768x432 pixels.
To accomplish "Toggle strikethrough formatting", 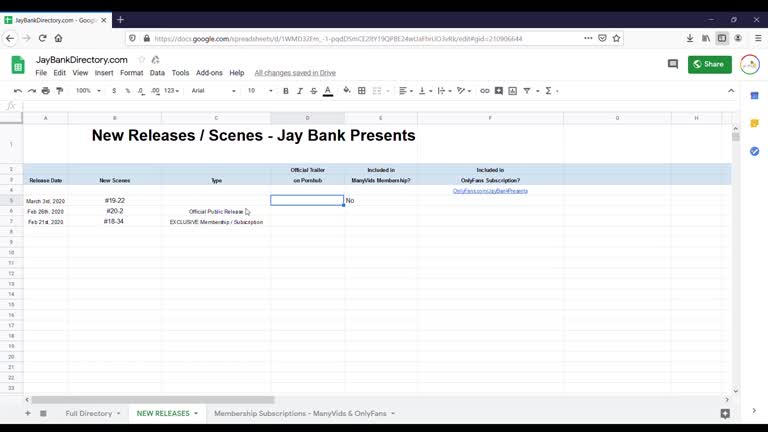I will (313, 91).
